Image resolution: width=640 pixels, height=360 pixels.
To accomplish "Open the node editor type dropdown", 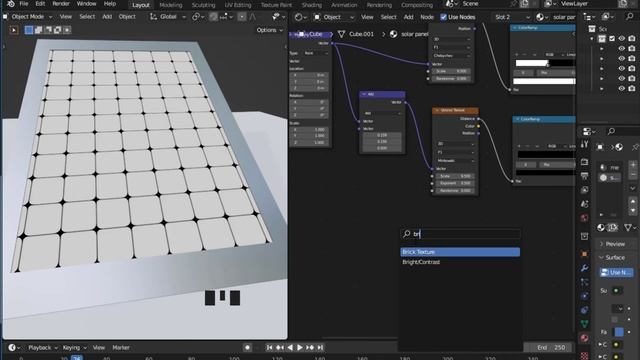I will coord(300,17).
